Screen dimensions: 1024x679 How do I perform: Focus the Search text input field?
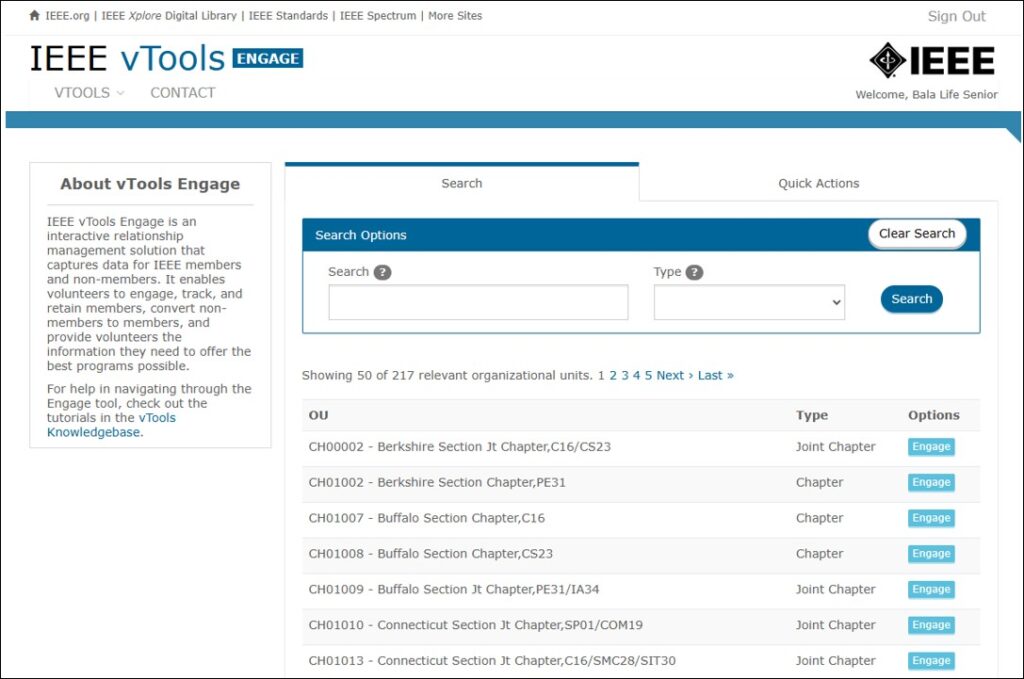479,302
